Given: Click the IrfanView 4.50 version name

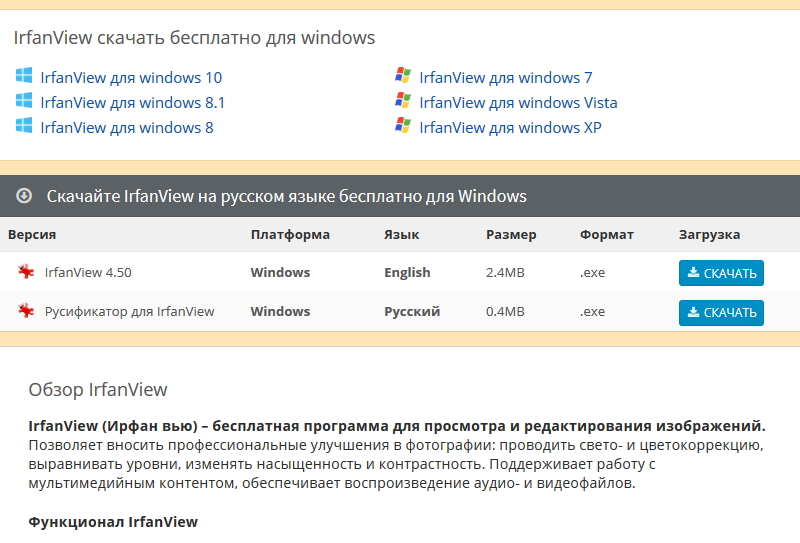Looking at the screenshot, I should tap(88, 273).
